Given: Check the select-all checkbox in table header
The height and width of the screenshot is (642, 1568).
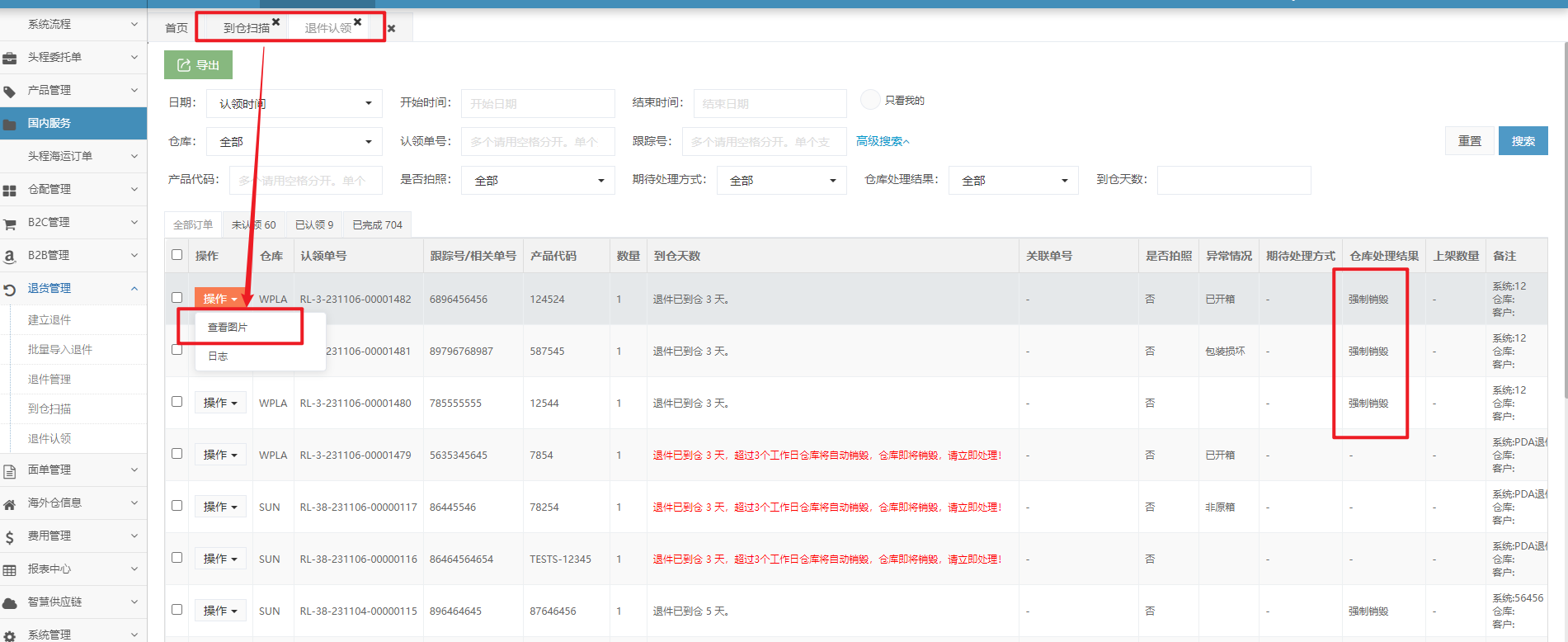Looking at the screenshot, I should click(177, 254).
